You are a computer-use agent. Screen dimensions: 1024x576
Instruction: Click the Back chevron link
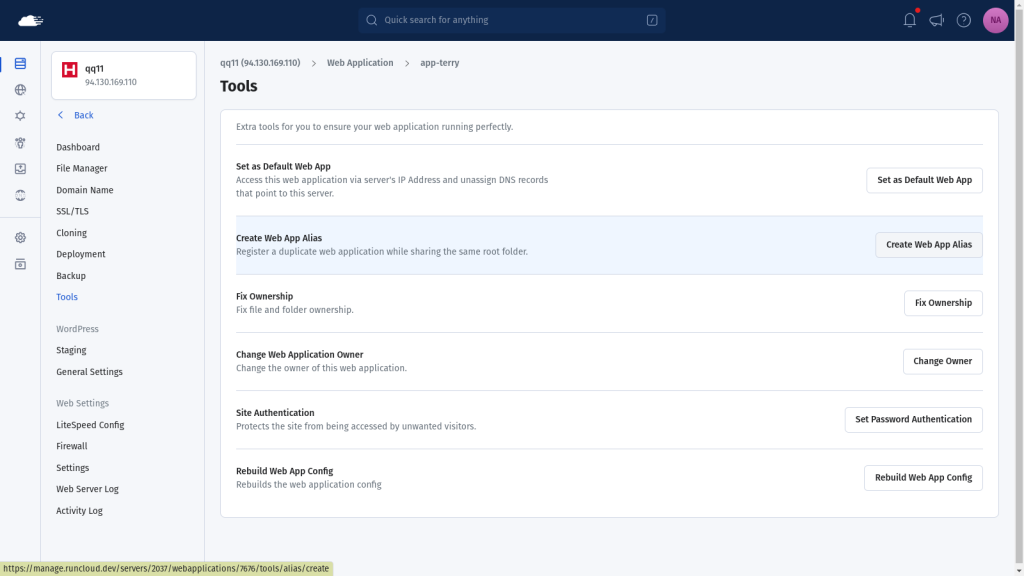point(75,115)
